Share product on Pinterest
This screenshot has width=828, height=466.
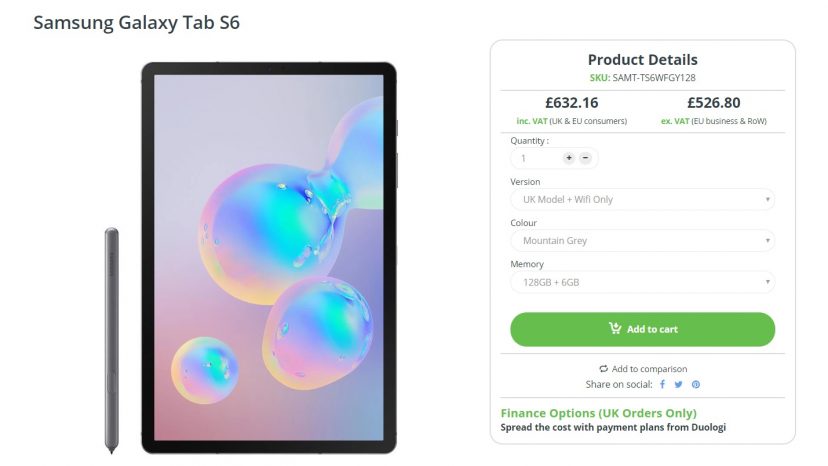pos(696,384)
